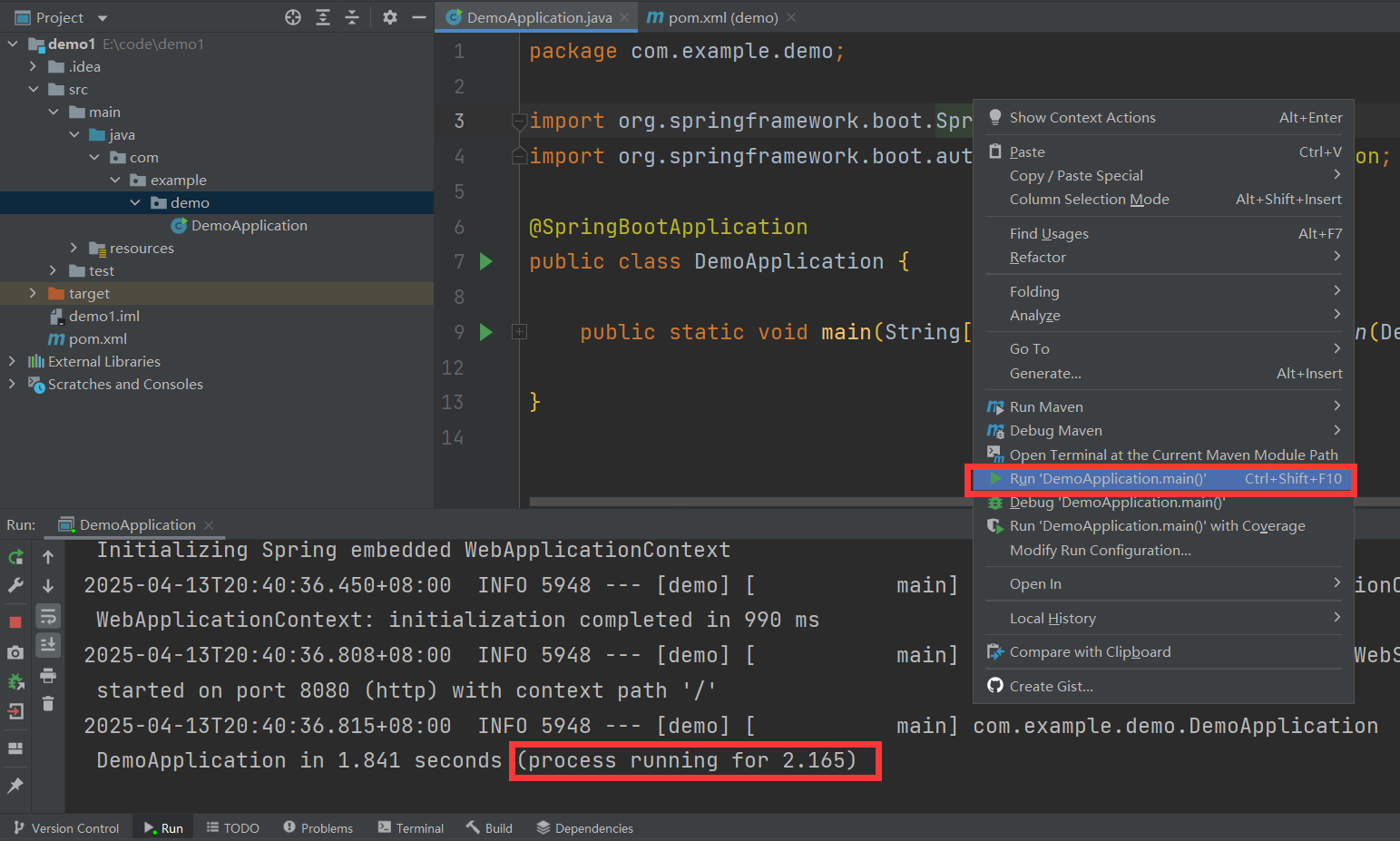Click the Expand All icon in Project panel
1400x841 pixels.
(323, 17)
